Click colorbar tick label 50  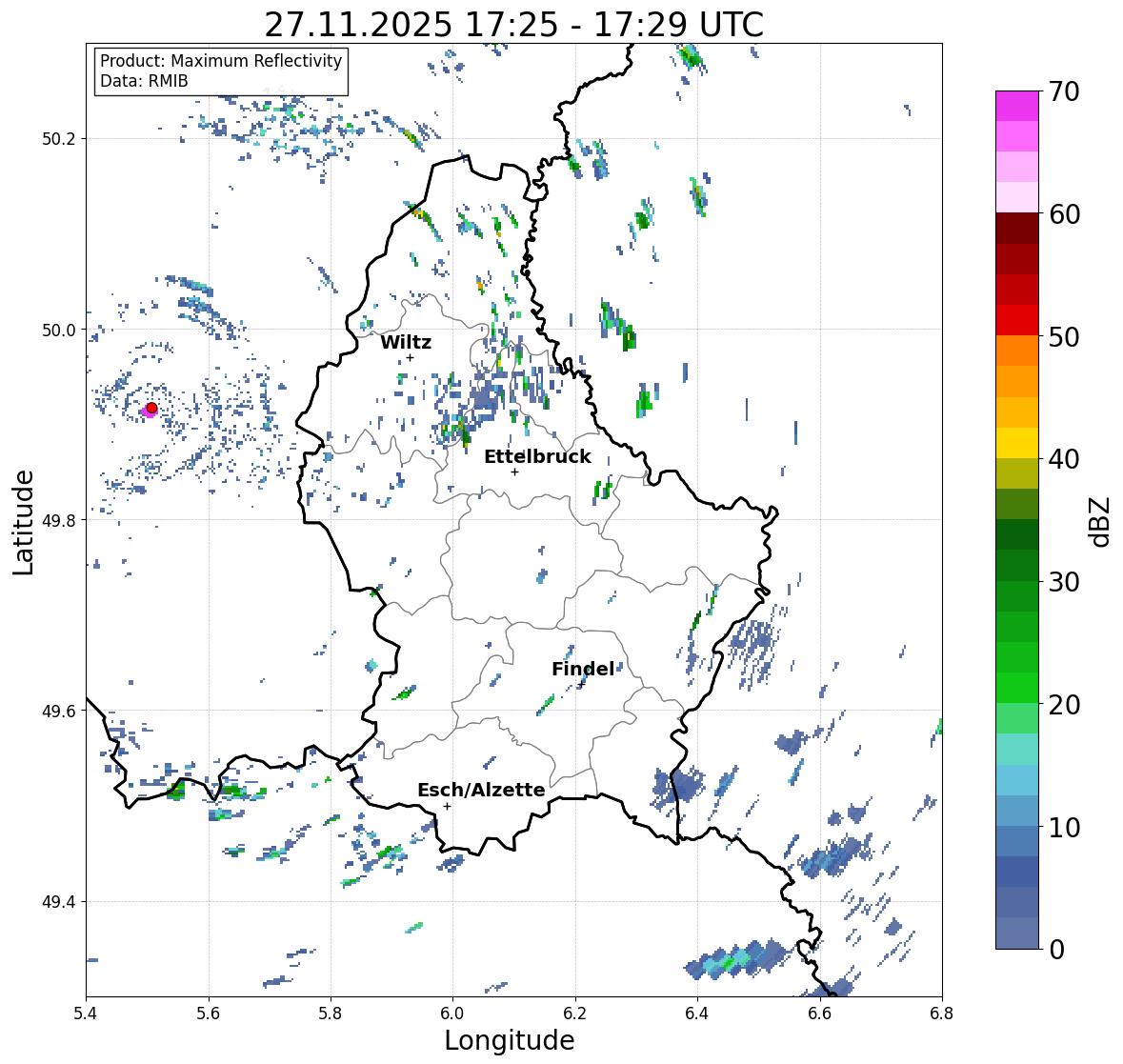click(1063, 336)
